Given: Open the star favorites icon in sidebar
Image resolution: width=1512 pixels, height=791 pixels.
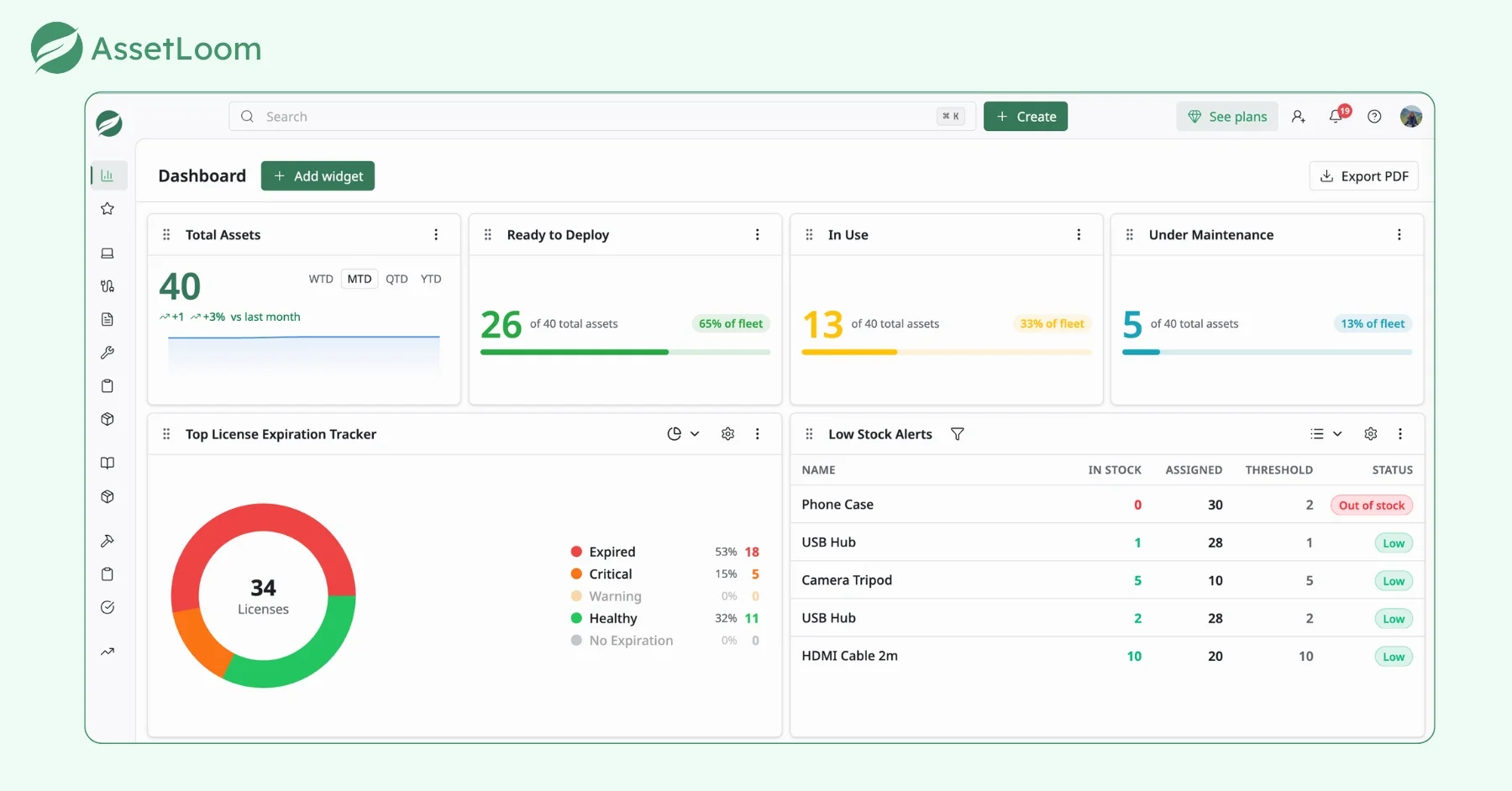Looking at the screenshot, I should pyautogui.click(x=108, y=208).
